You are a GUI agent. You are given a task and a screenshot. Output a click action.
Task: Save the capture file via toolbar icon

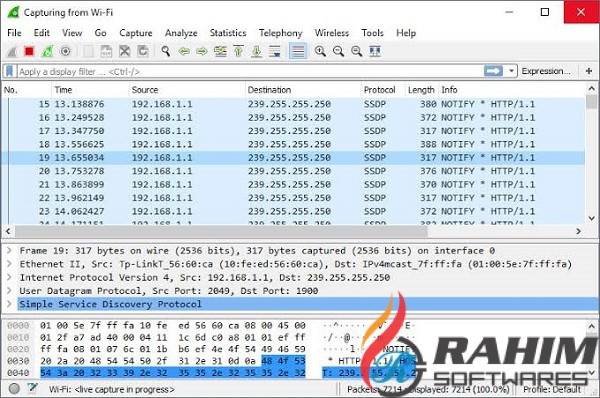tap(106, 51)
